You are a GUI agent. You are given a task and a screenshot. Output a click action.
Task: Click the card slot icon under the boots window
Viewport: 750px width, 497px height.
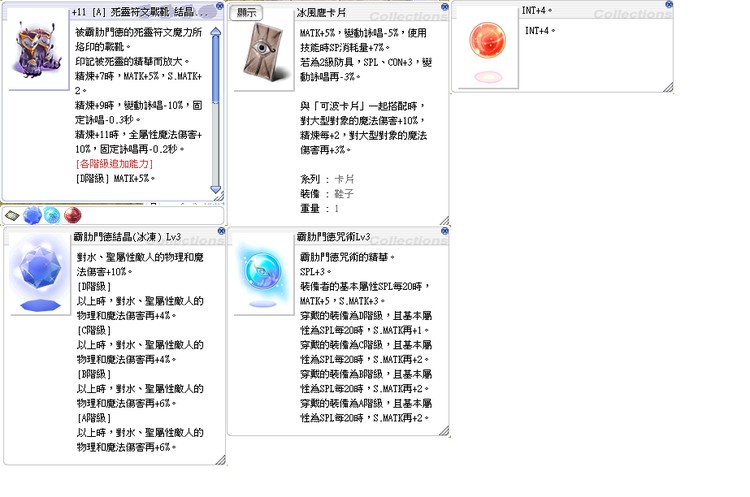12,216
